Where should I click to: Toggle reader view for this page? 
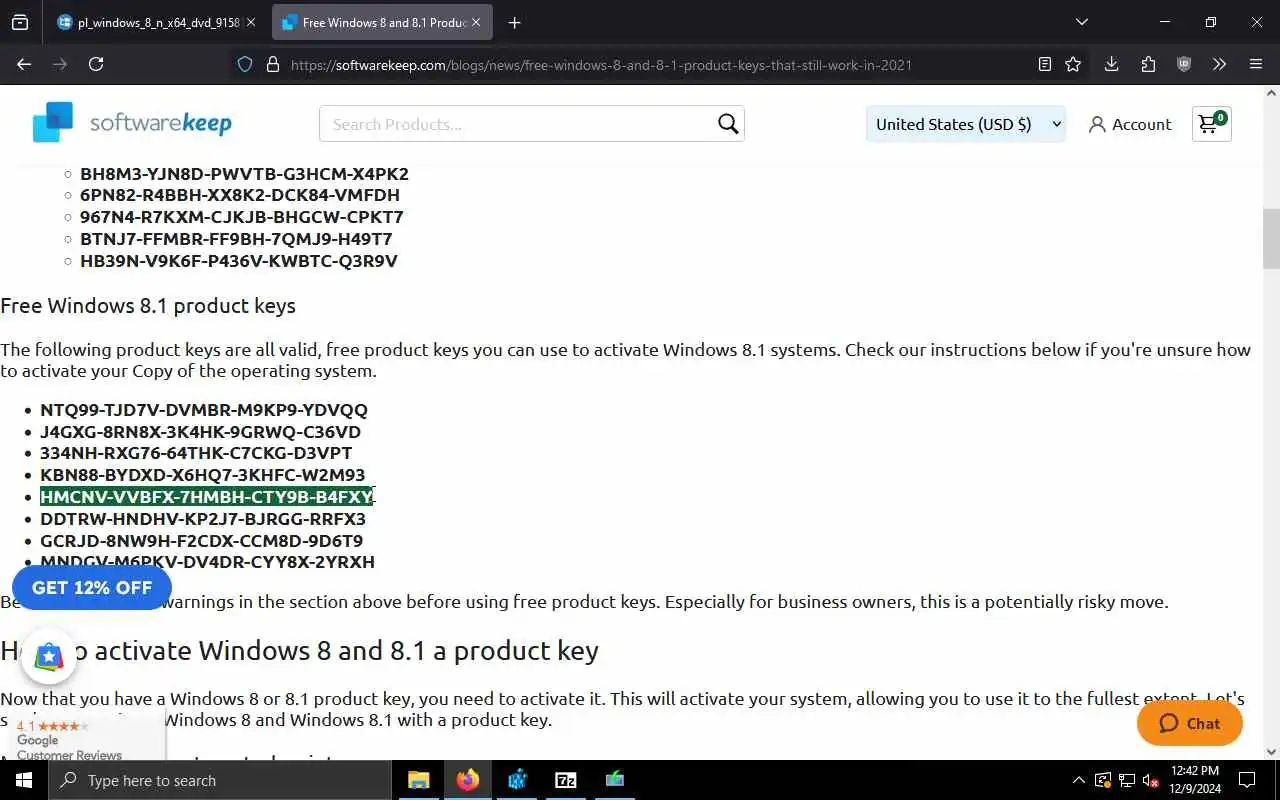click(1045, 64)
